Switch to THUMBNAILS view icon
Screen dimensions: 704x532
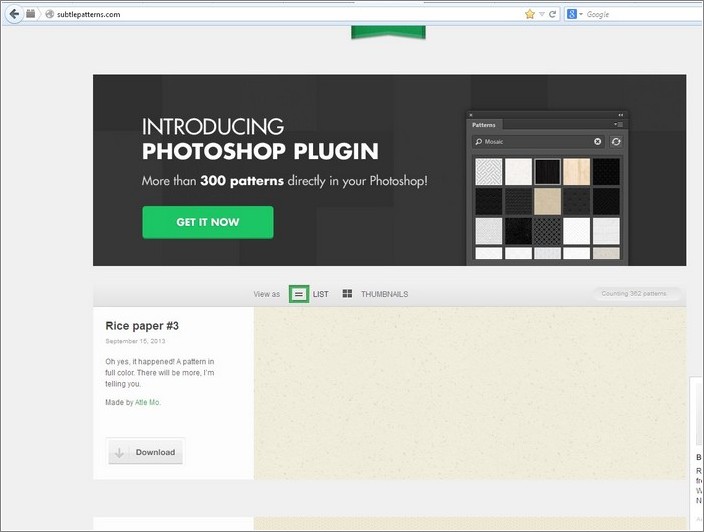347,294
